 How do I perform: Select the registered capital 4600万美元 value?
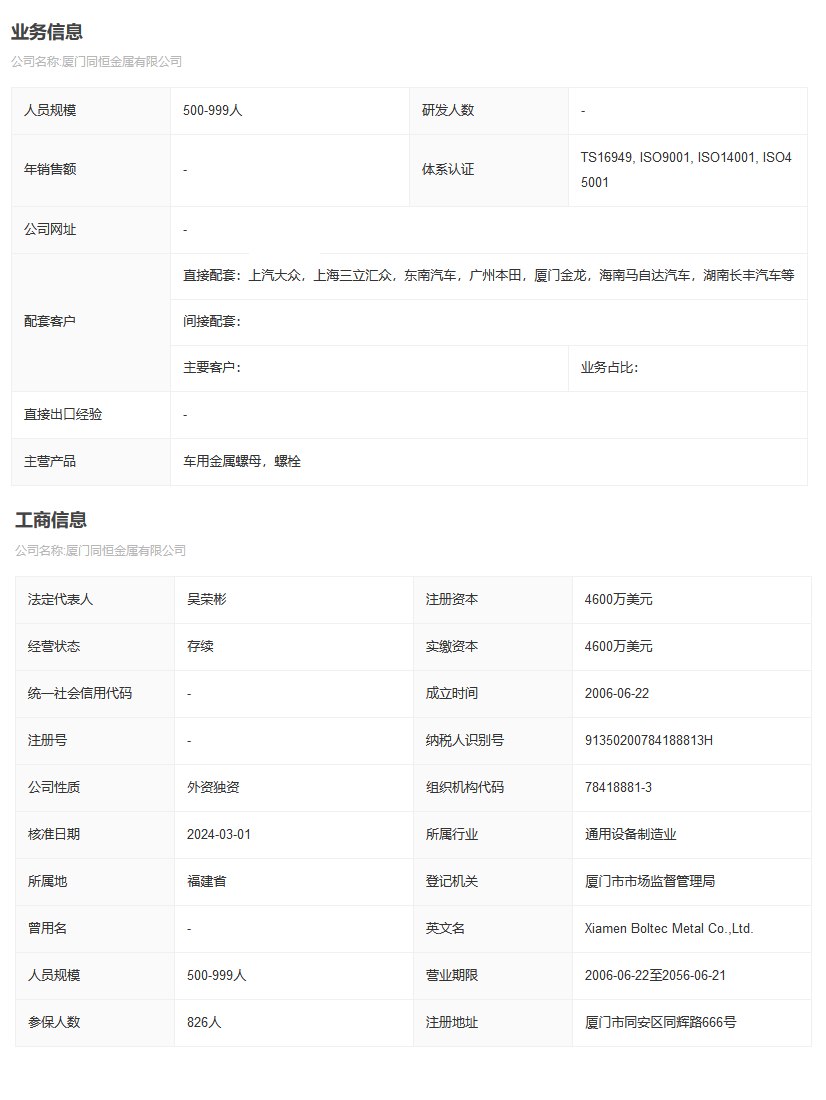(619, 600)
